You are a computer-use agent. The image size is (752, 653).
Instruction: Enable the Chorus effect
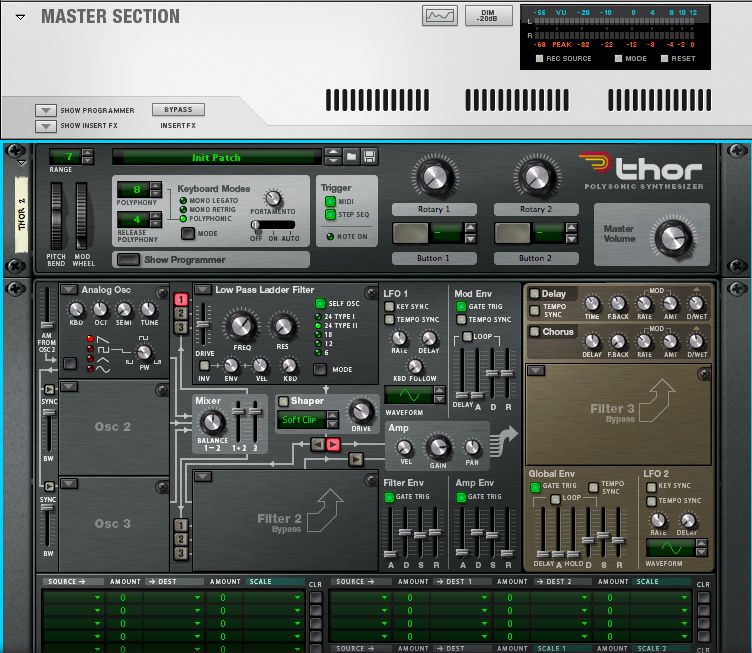pos(534,331)
